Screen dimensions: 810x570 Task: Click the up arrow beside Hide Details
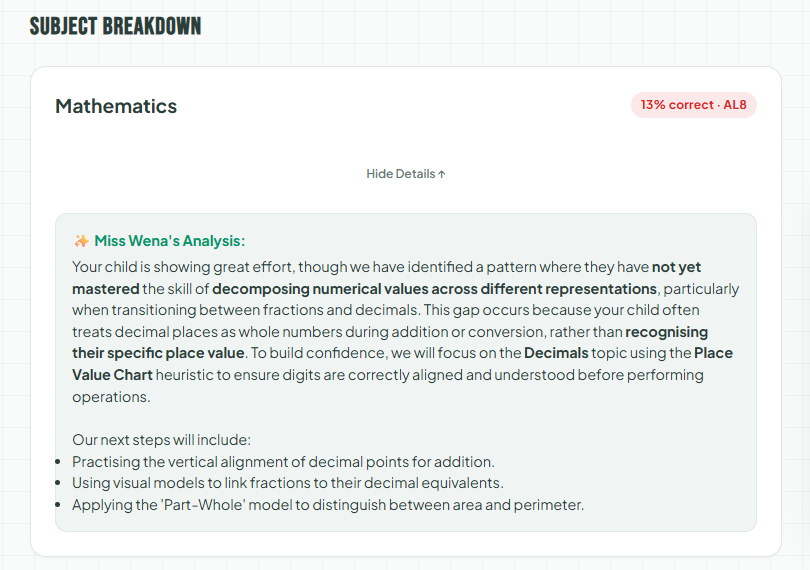tap(442, 174)
